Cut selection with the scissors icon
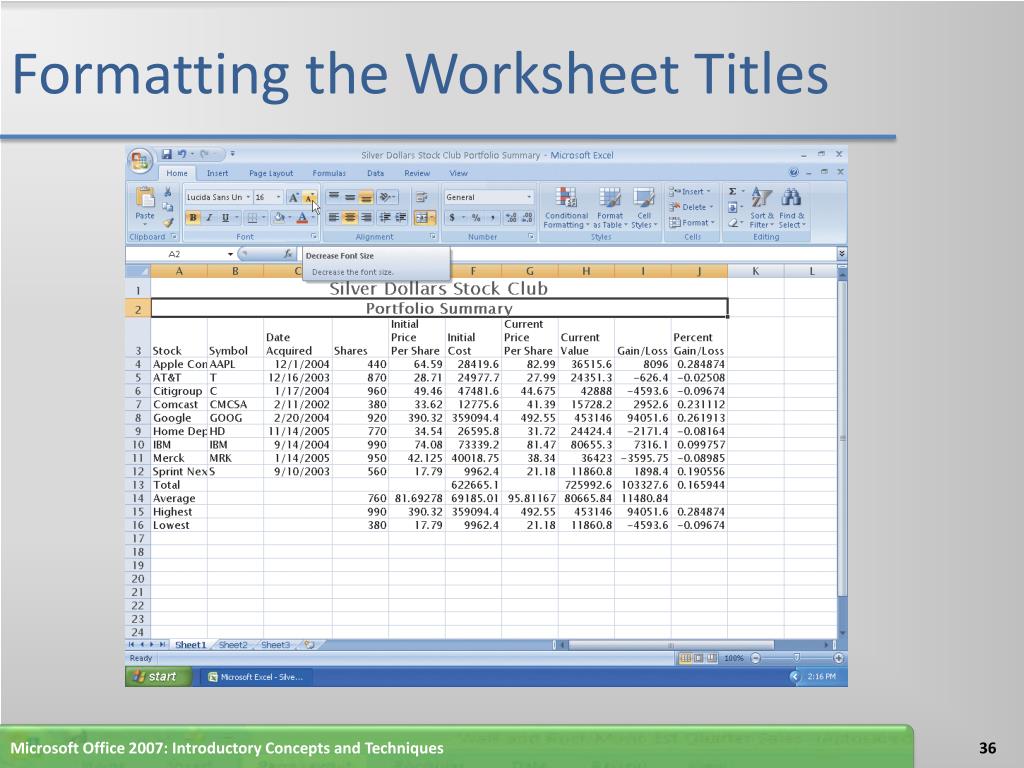Screen dimensions: 1024x768 point(168,192)
